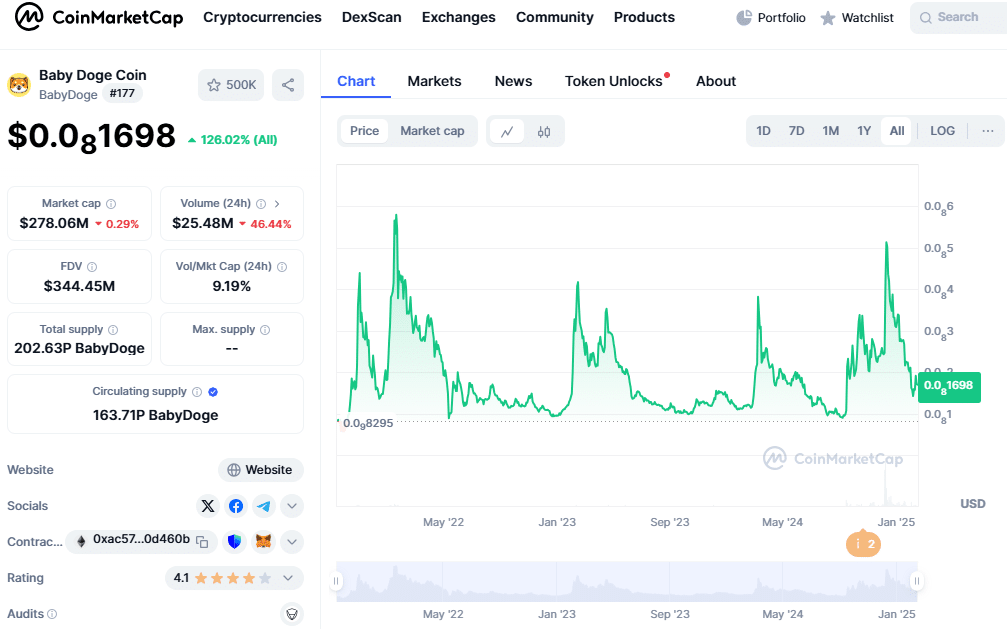
Task: Switch to the Token Unlocks tab
Action: coord(614,82)
